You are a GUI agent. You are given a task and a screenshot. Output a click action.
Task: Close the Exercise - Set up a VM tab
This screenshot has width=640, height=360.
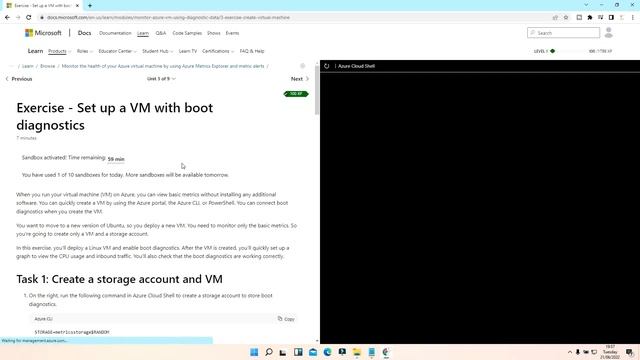[x=78, y=6]
